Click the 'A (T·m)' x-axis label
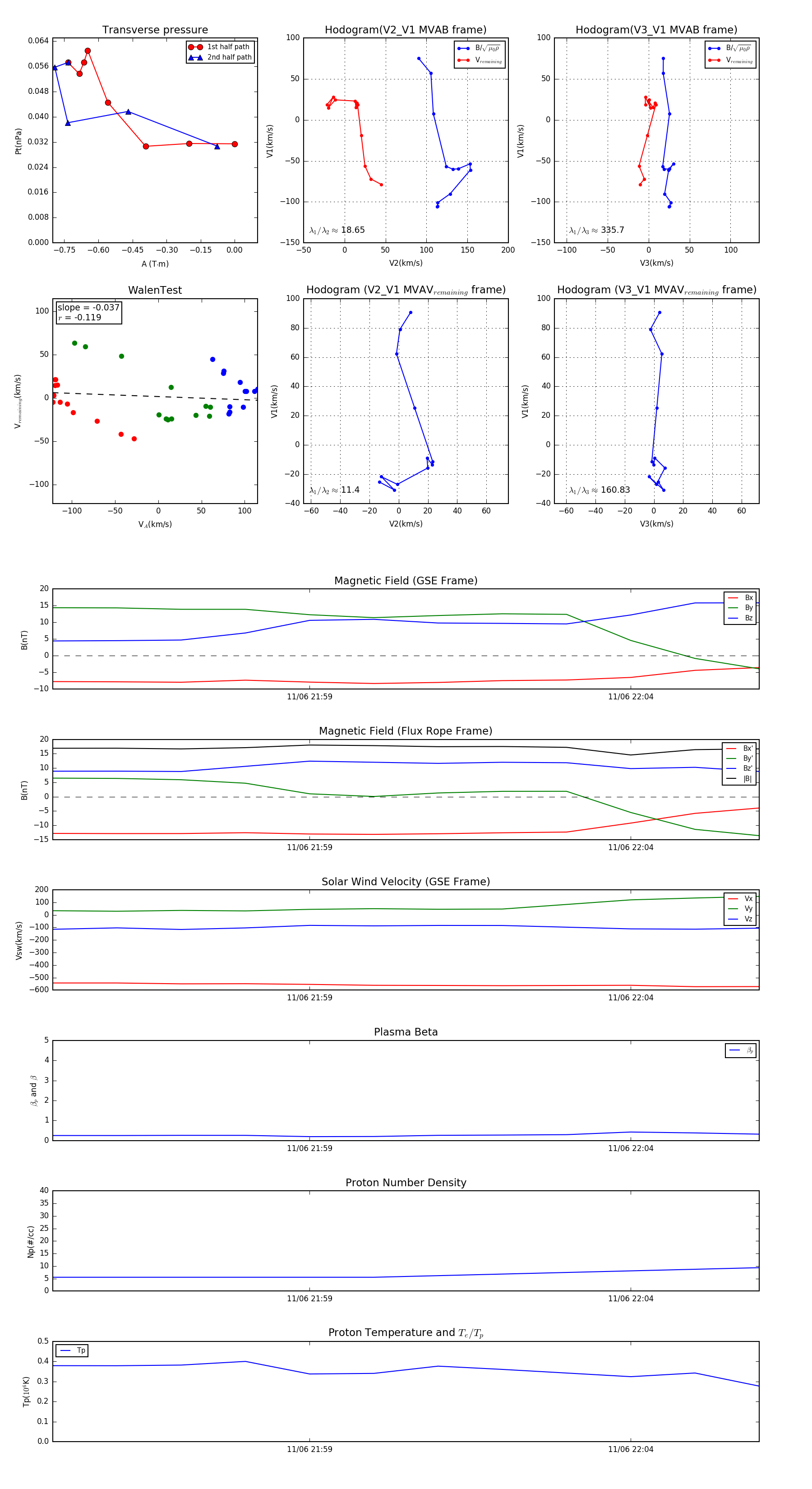 (155, 264)
